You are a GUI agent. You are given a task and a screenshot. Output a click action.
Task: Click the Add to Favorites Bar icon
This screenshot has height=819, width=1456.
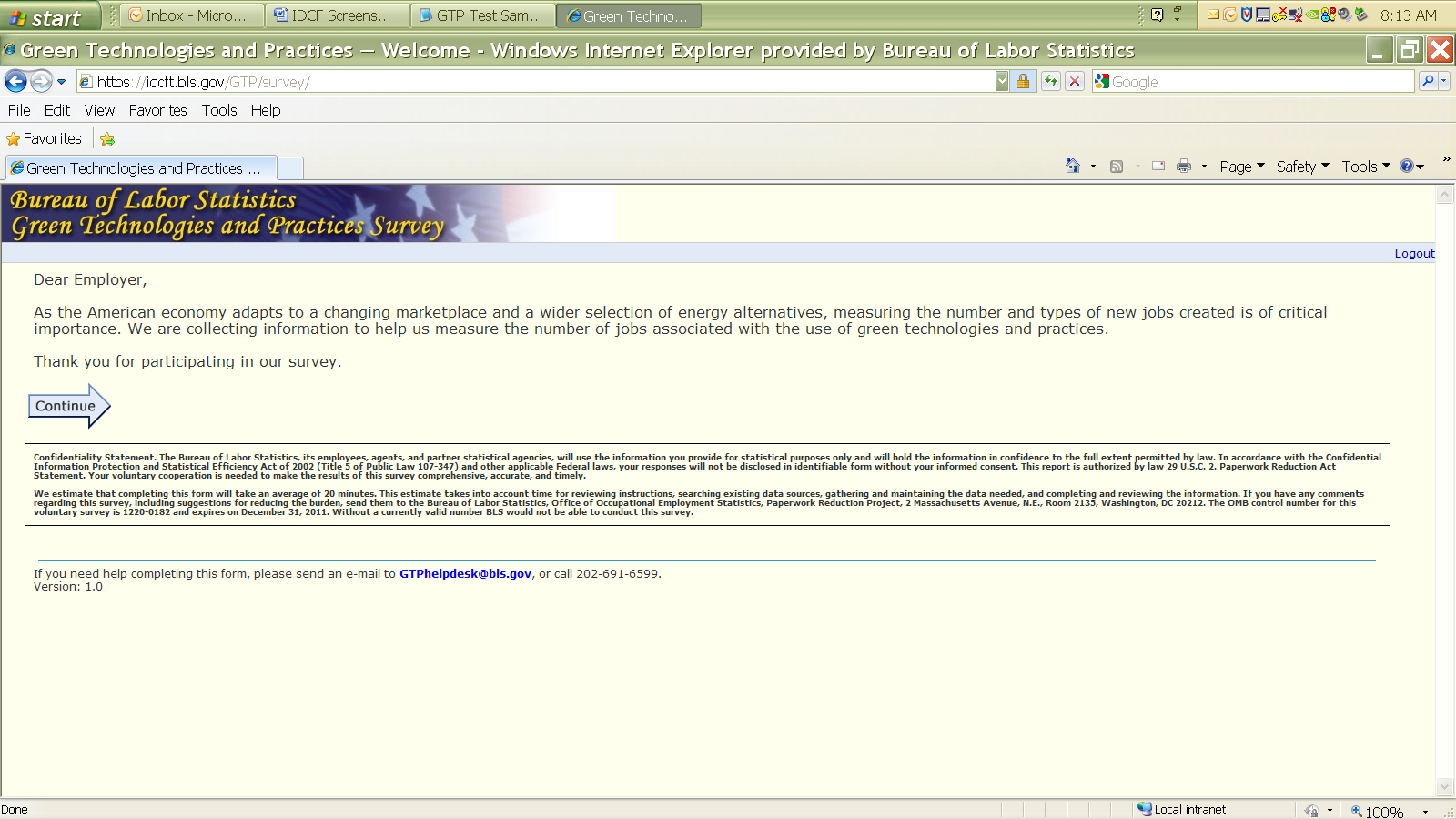tap(107, 139)
